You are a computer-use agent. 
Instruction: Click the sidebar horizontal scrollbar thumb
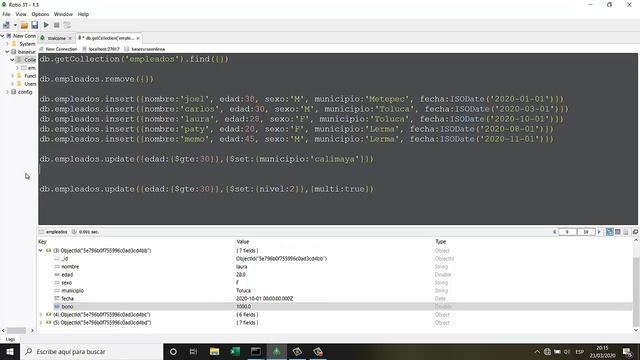coord(16,330)
